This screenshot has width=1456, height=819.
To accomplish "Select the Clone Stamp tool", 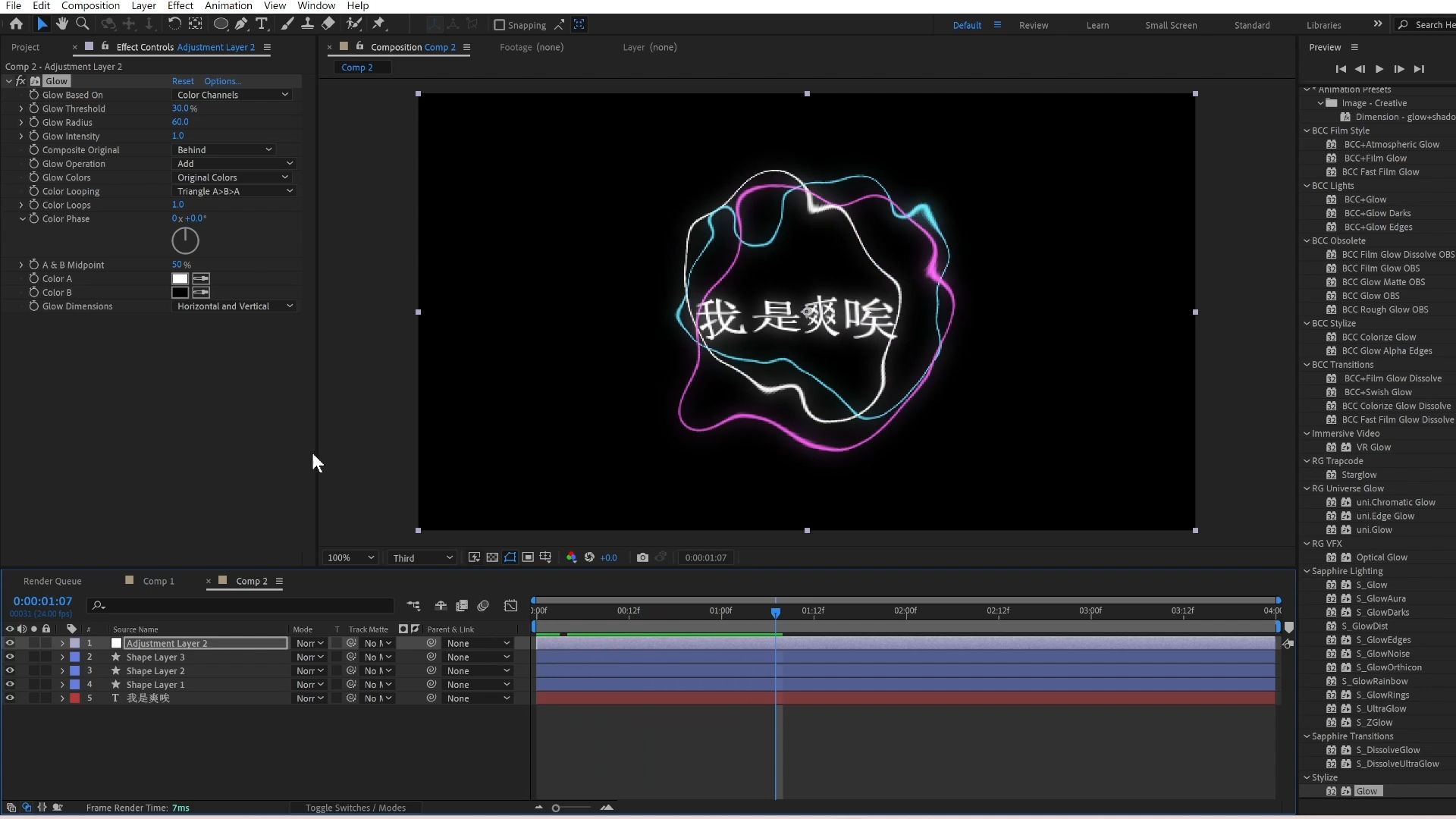I will (307, 24).
